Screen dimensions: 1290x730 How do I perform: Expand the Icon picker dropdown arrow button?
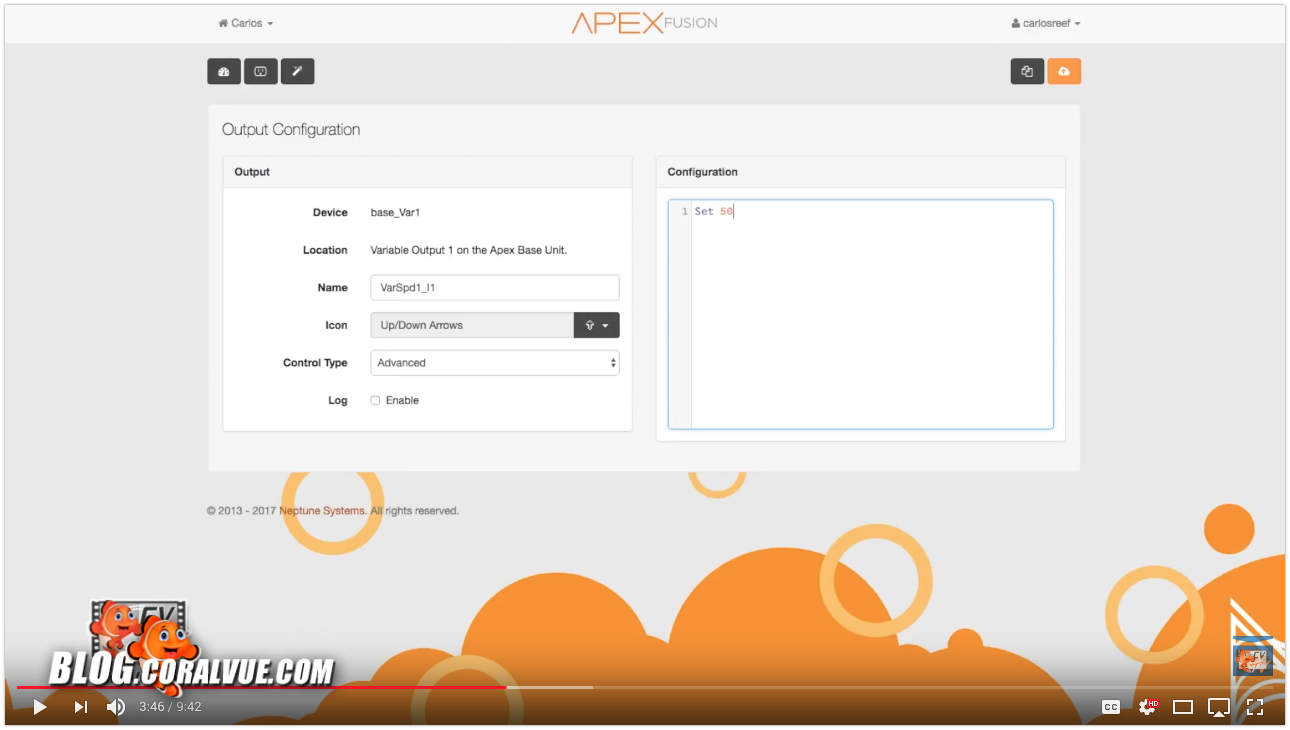(x=596, y=325)
